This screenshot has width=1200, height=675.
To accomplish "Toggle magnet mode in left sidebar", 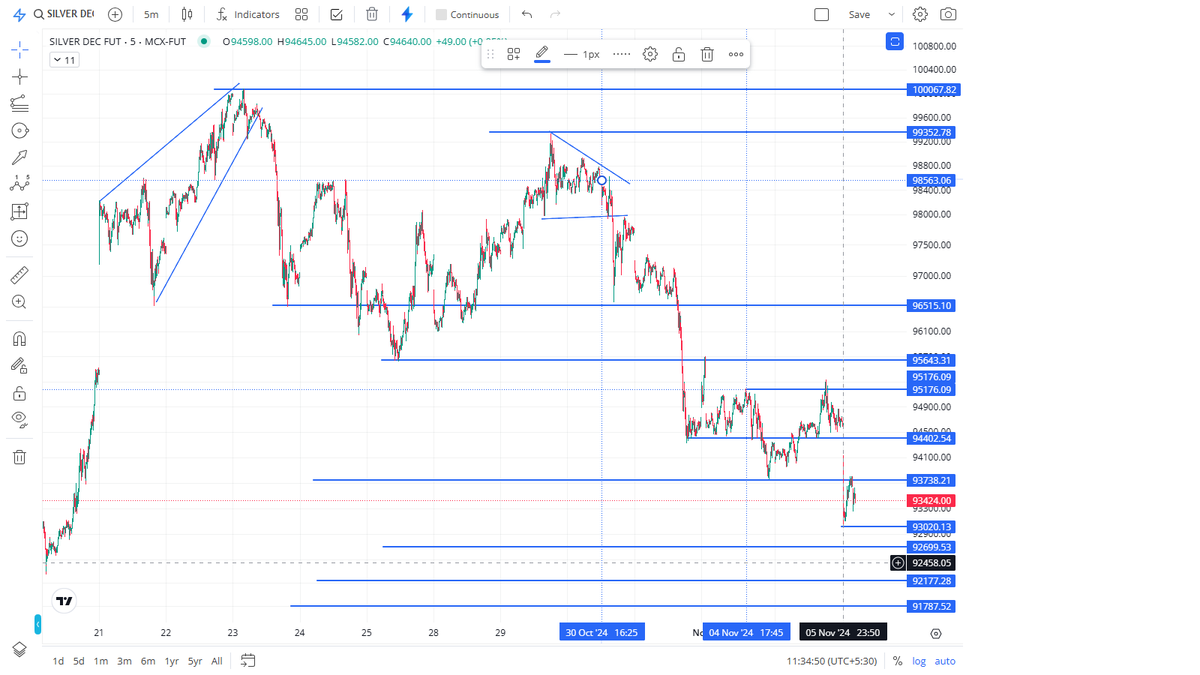I will (19, 338).
